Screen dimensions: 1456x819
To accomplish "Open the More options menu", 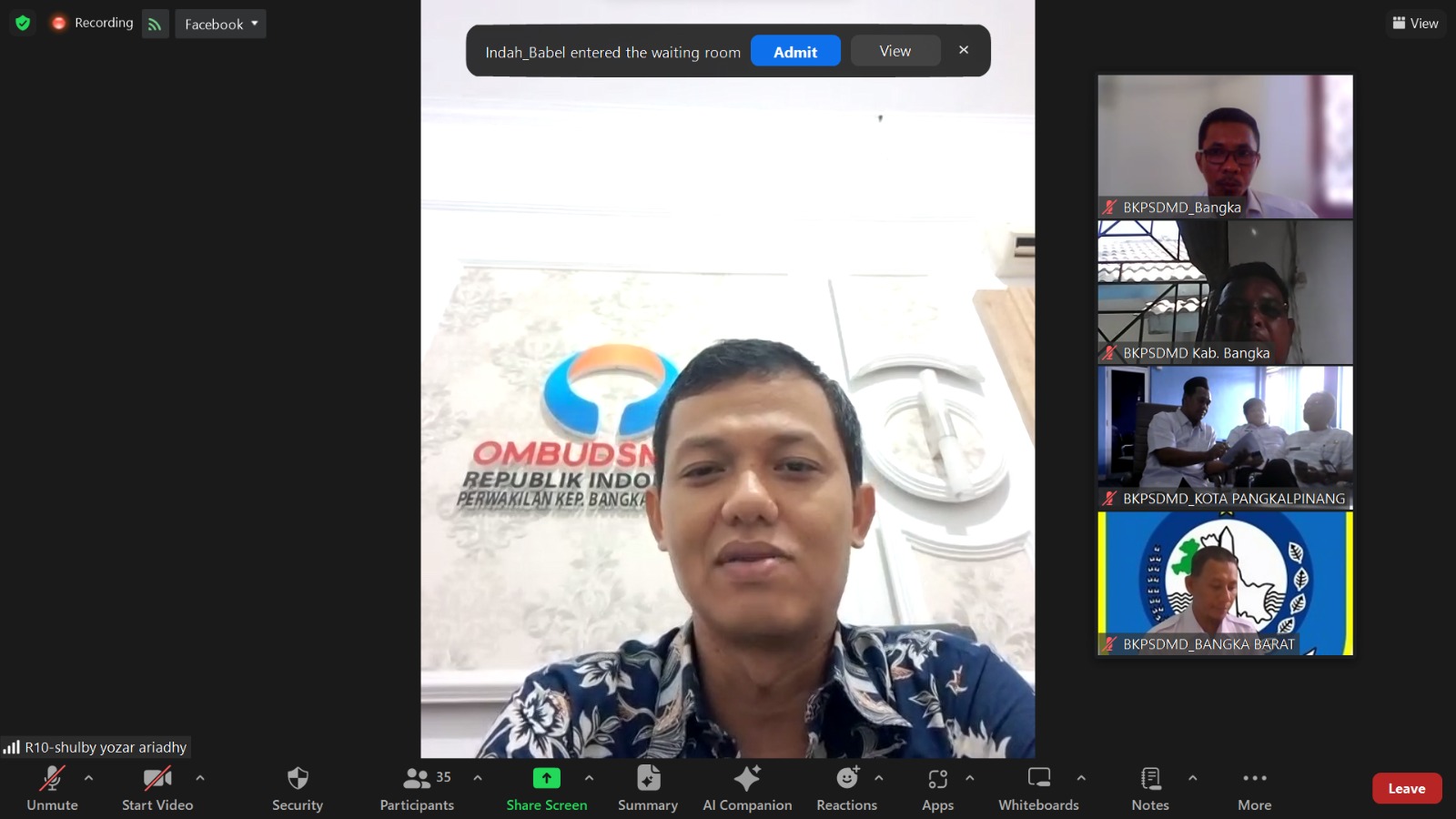I will 1254,779.
